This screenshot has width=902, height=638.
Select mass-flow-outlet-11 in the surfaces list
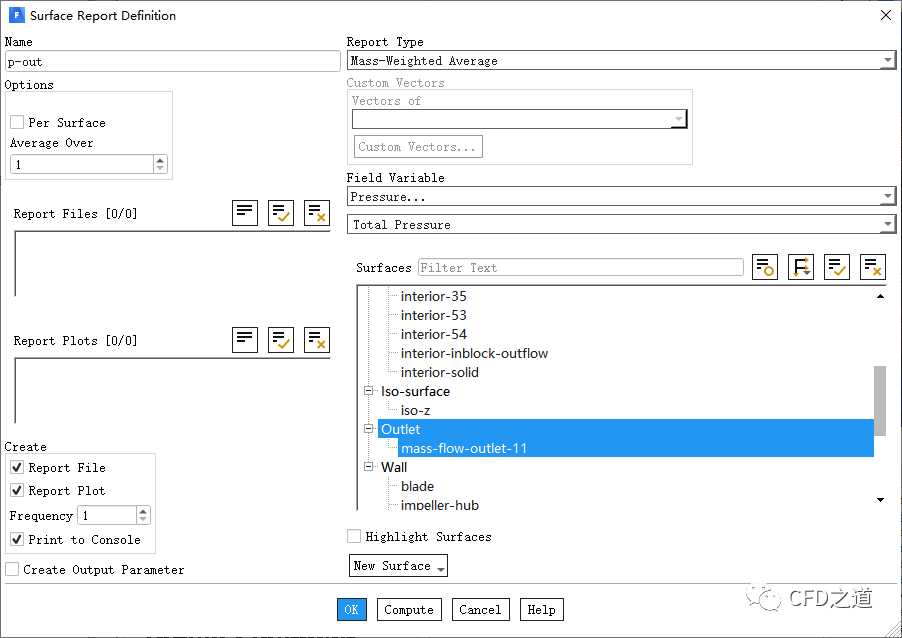coord(464,448)
